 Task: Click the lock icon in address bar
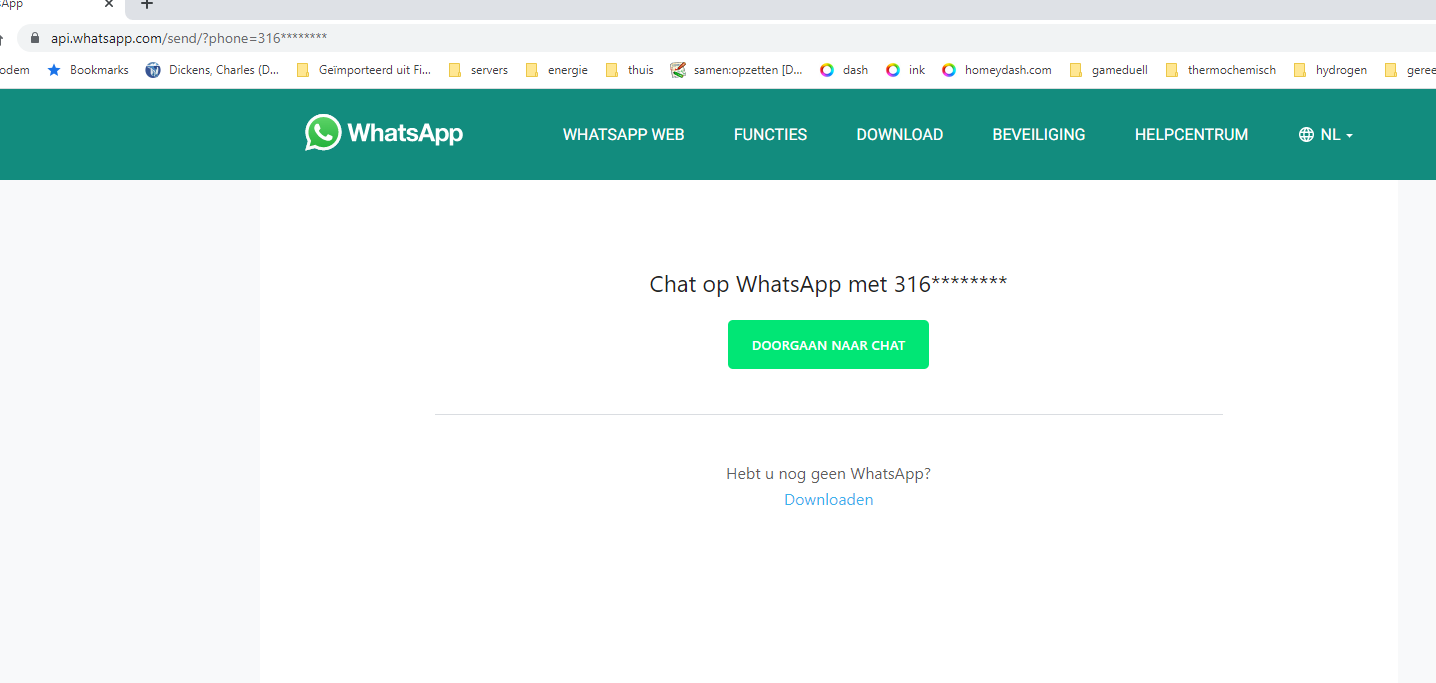pos(35,38)
